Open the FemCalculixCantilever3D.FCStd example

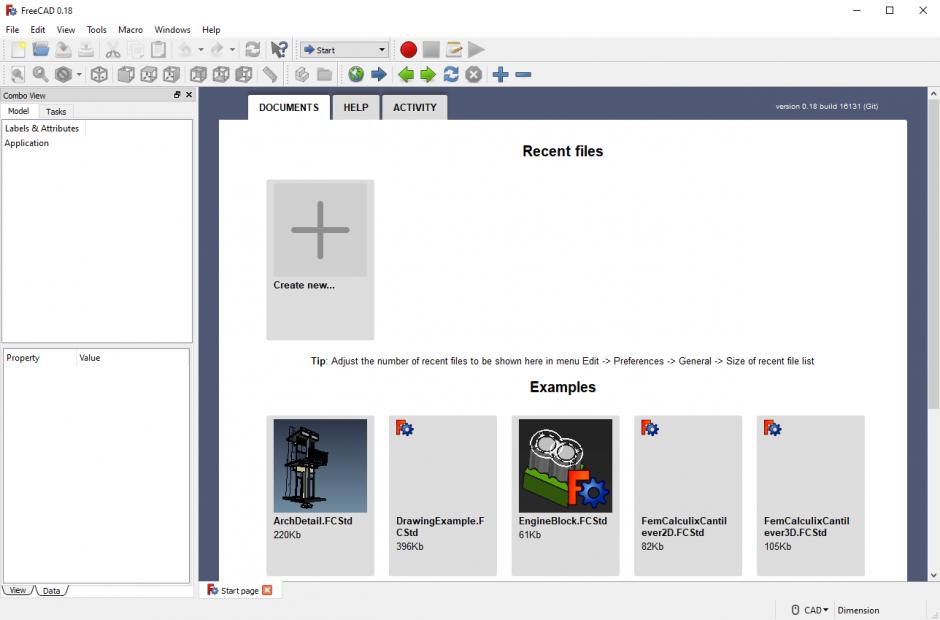pos(811,495)
